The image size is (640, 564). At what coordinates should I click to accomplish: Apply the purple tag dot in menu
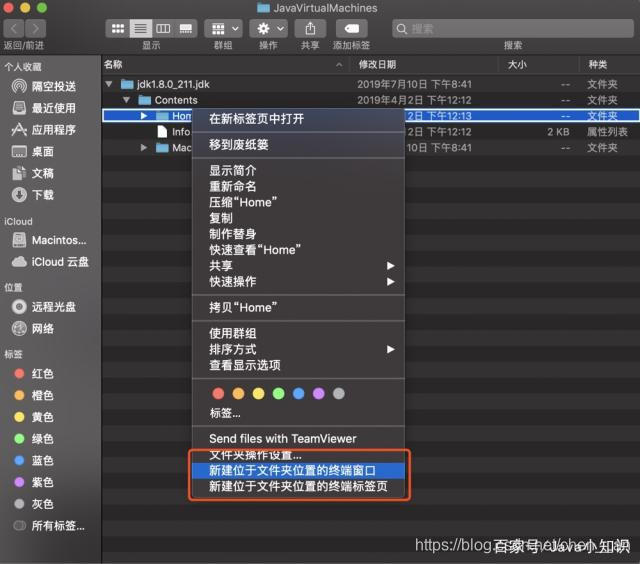318,393
